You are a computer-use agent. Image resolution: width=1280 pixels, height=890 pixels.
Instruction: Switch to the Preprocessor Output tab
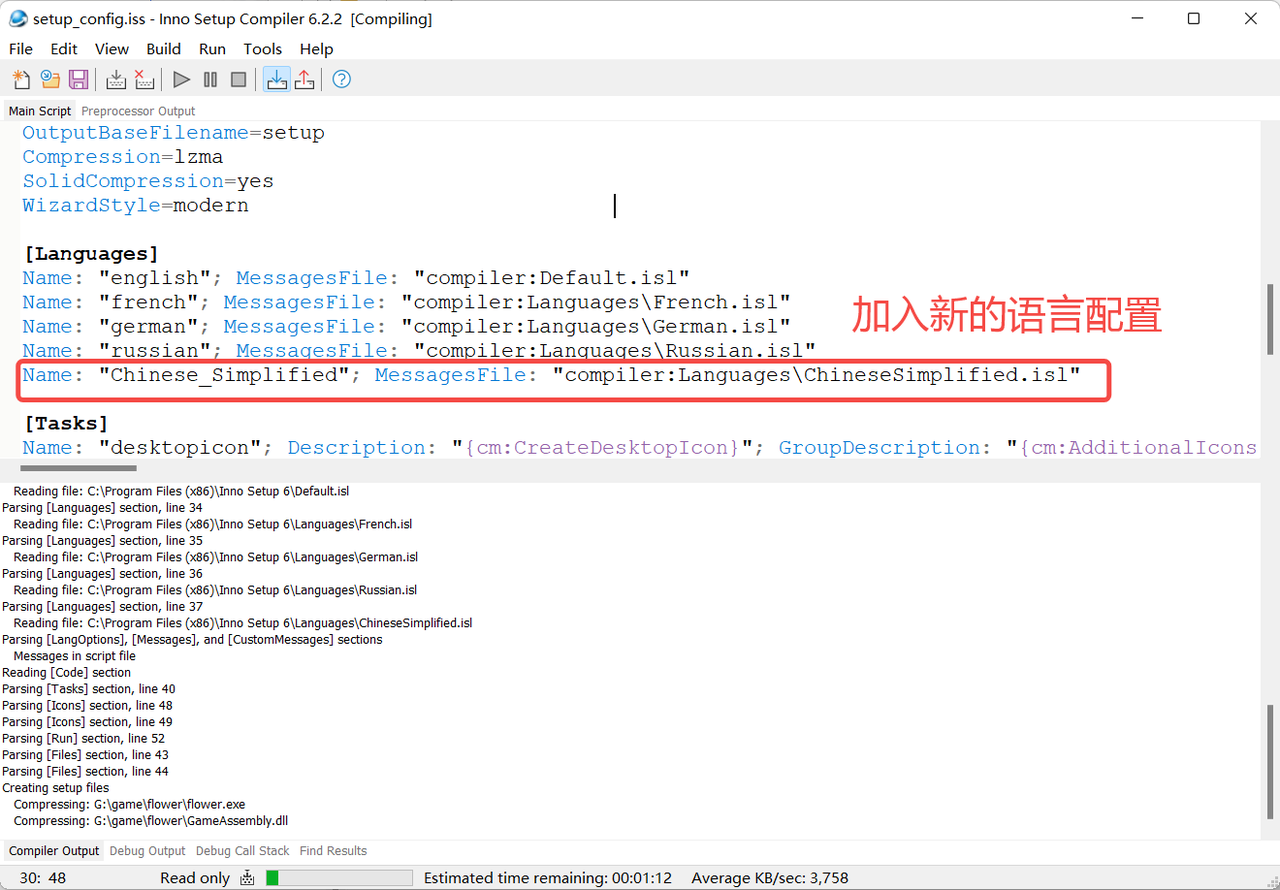(138, 111)
